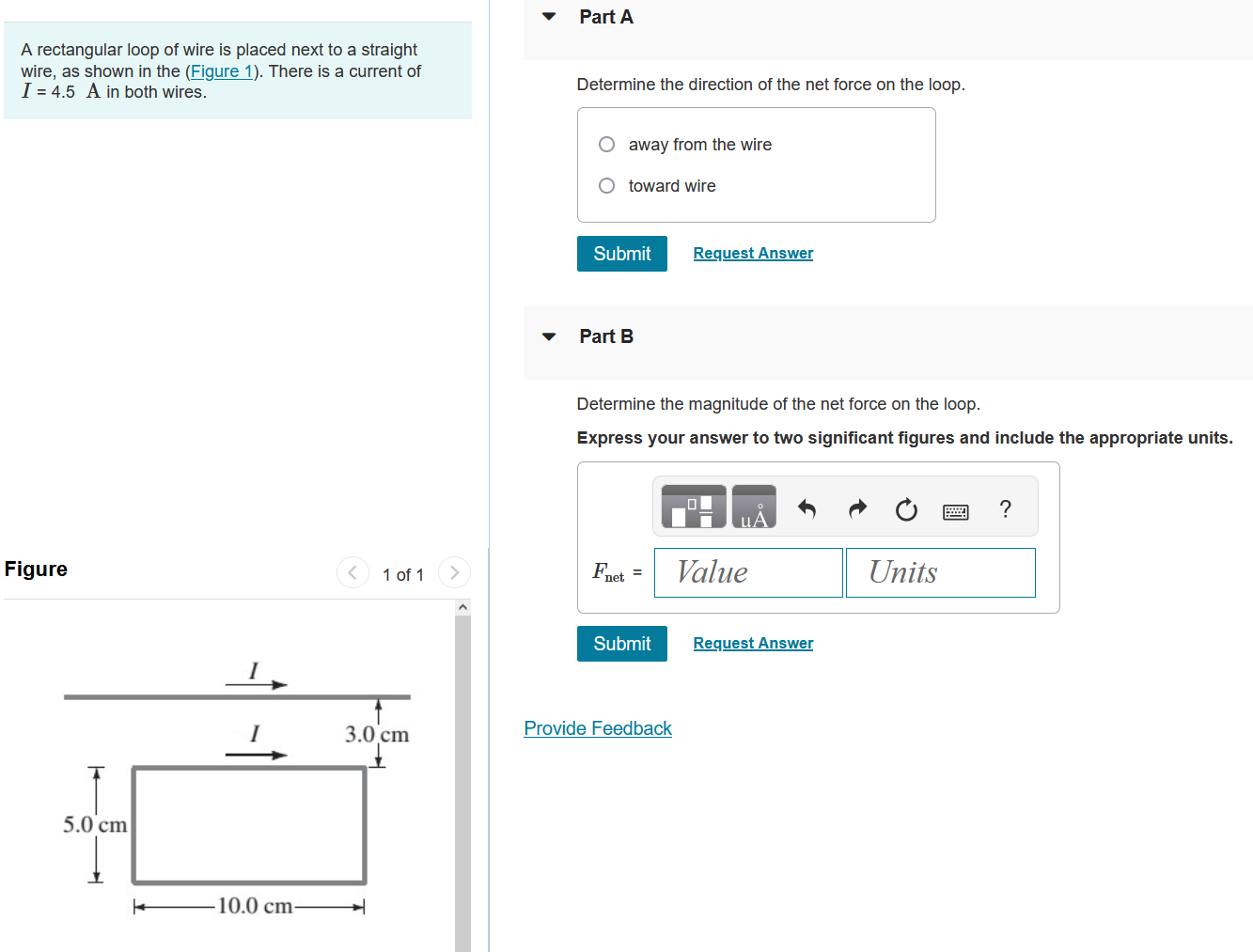Open the Figure 1 link
Viewport: 1253px width, 952px height.
click(x=220, y=70)
